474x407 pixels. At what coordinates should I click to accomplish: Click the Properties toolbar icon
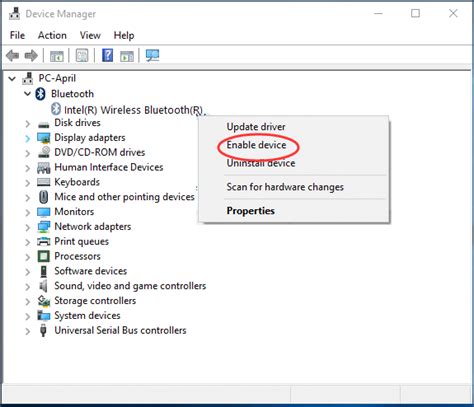coord(82,55)
